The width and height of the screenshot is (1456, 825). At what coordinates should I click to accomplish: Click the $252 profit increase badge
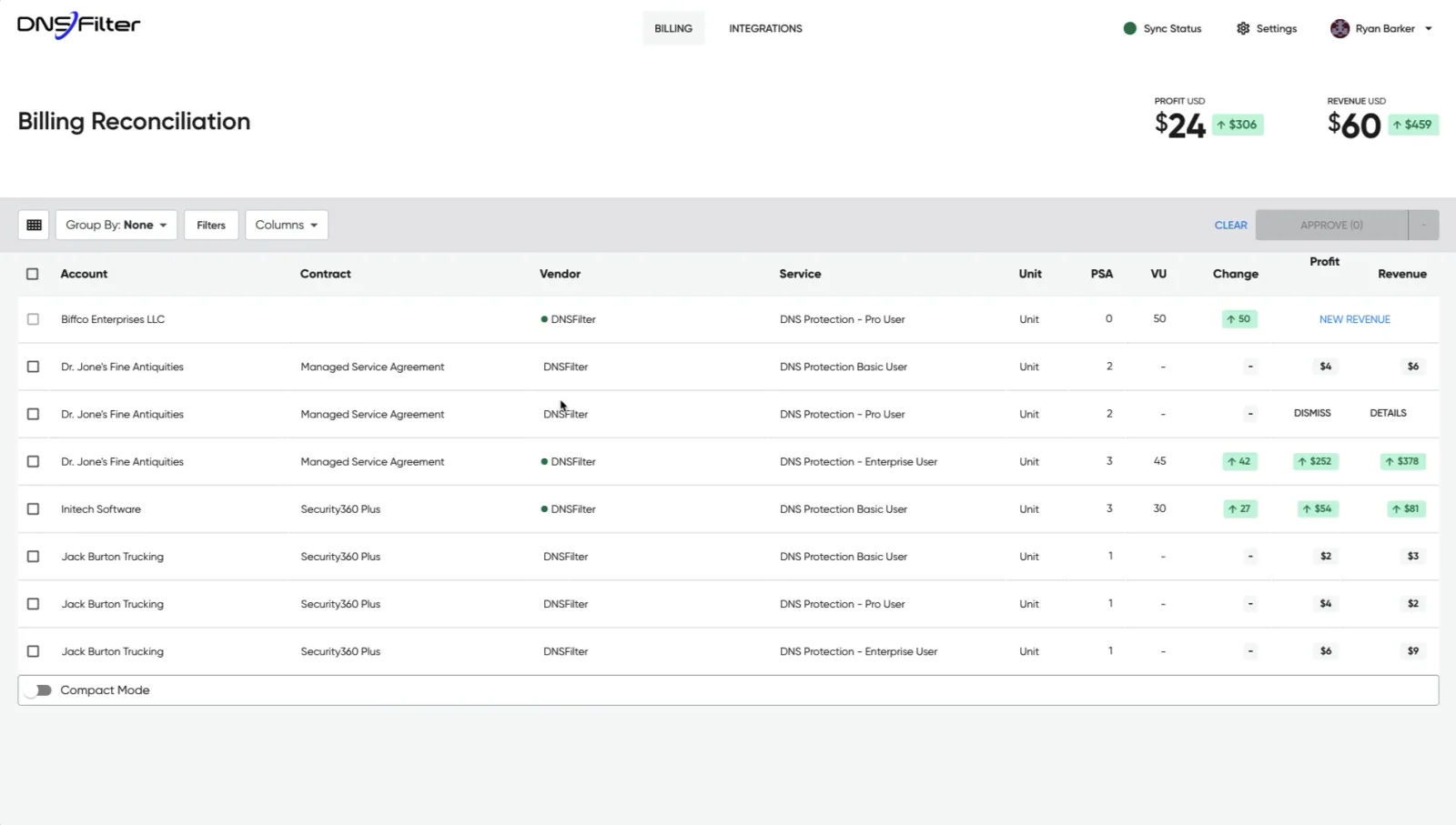click(x=1315, y=461)
